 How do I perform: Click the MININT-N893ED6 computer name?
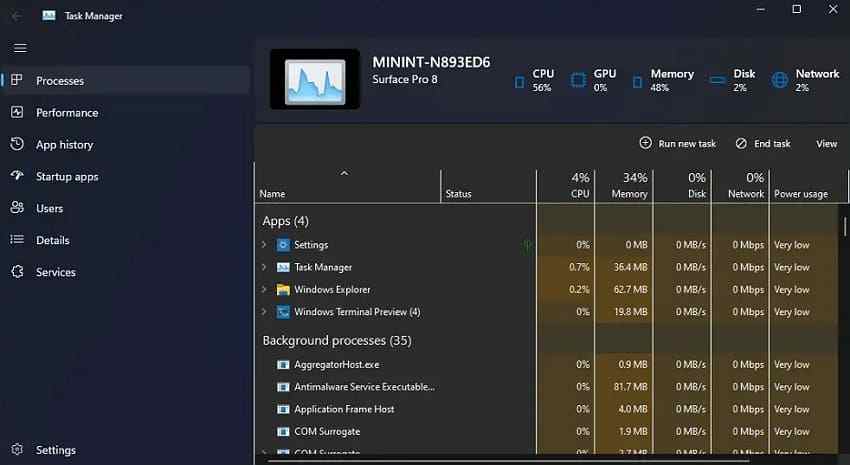pos(431,62)
